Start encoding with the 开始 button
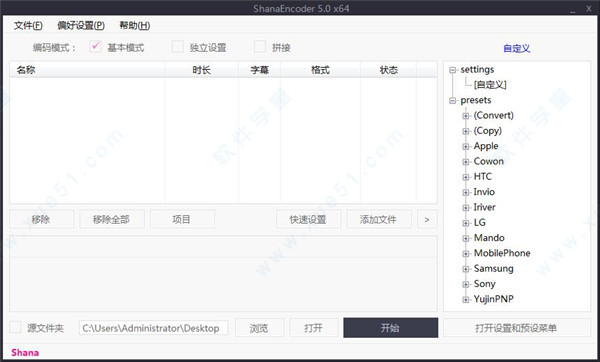Screen dimensions: 600x362 (x=390, y=328)
